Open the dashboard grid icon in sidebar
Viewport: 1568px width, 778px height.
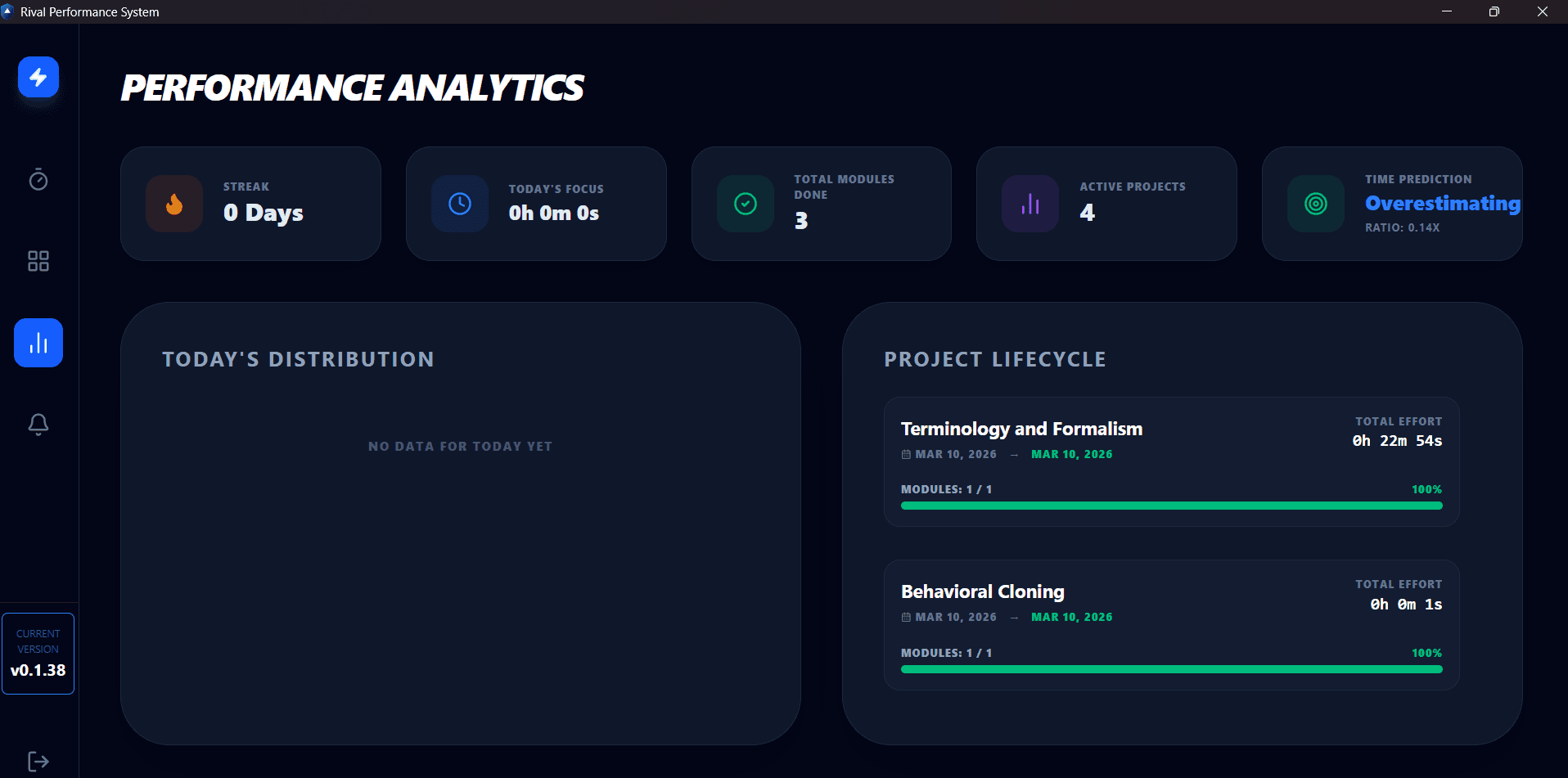pyautogui.click(x=38, y=261)
